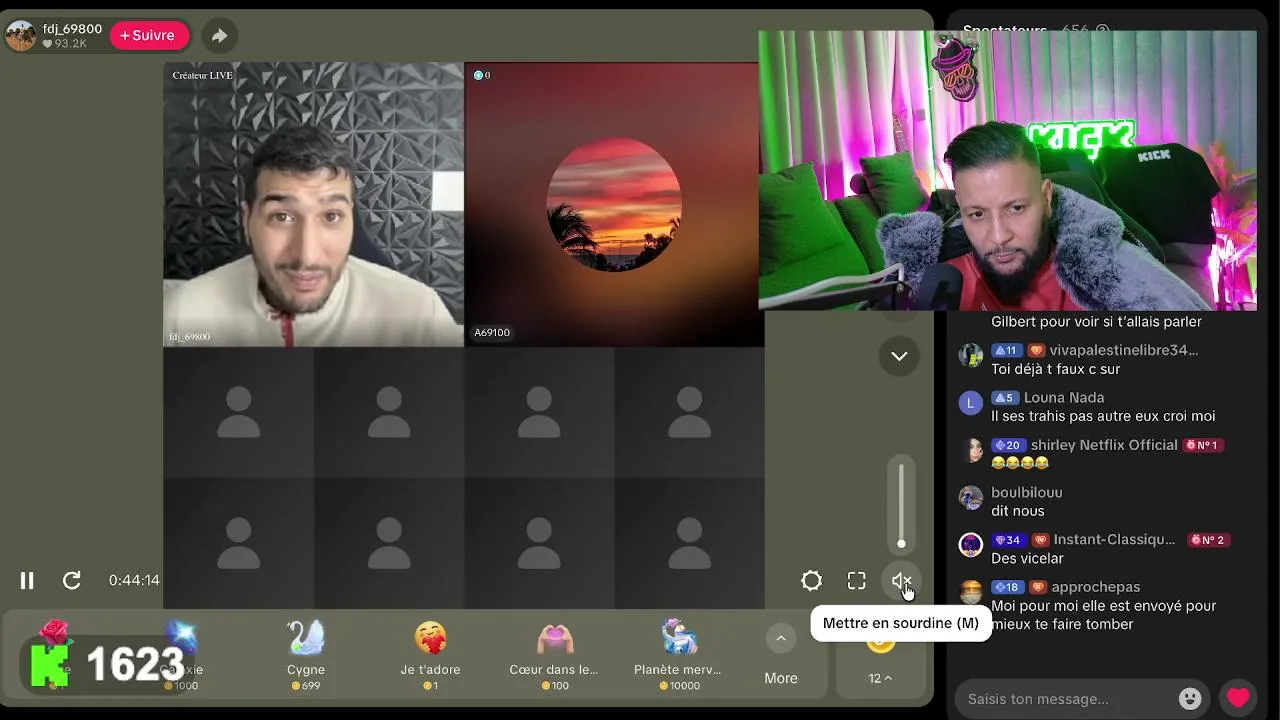
Task: Click approchepas avatar in chat
Action: coord(971,592)
